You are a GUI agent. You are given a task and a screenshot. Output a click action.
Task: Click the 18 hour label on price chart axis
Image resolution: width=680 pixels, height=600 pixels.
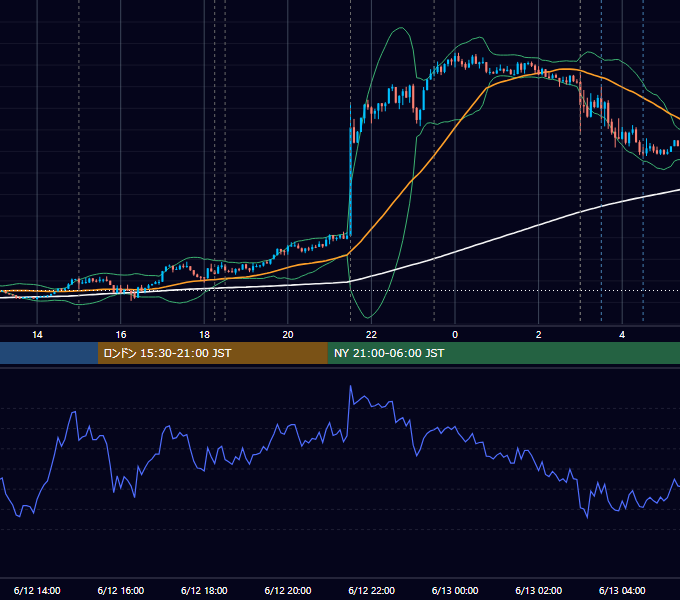[204, 335]
